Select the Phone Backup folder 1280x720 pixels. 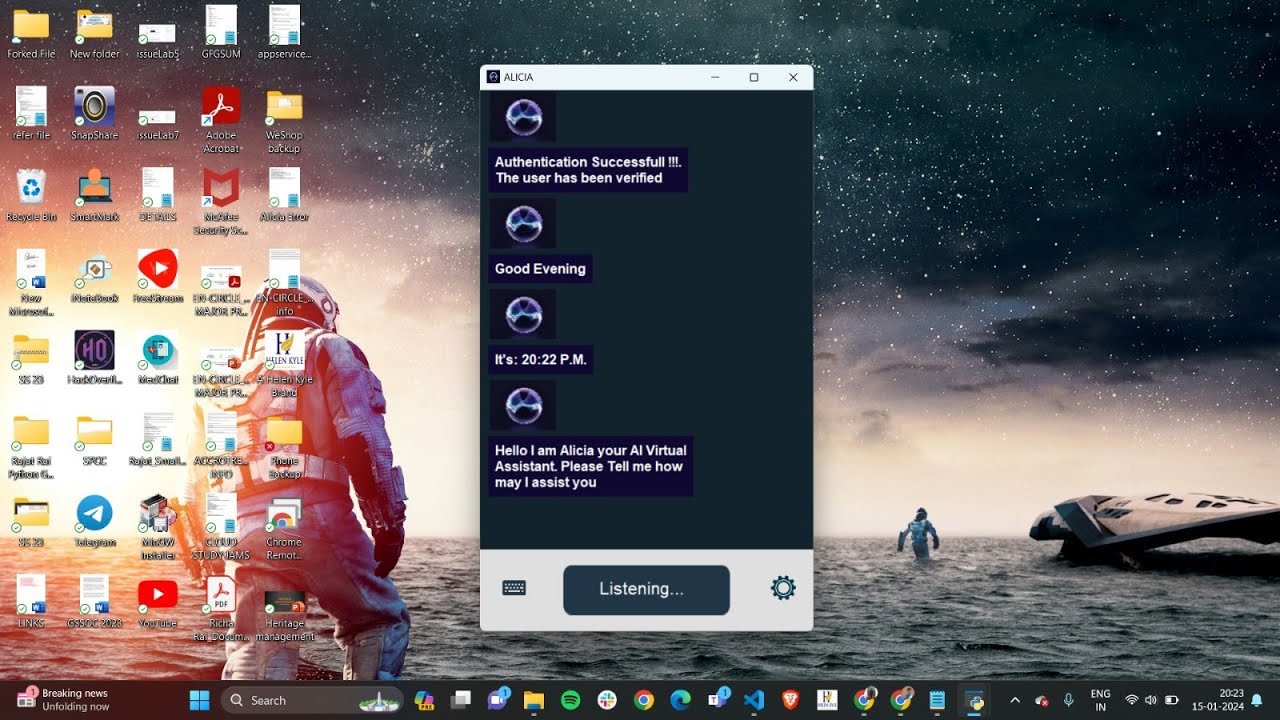point(284,447)
